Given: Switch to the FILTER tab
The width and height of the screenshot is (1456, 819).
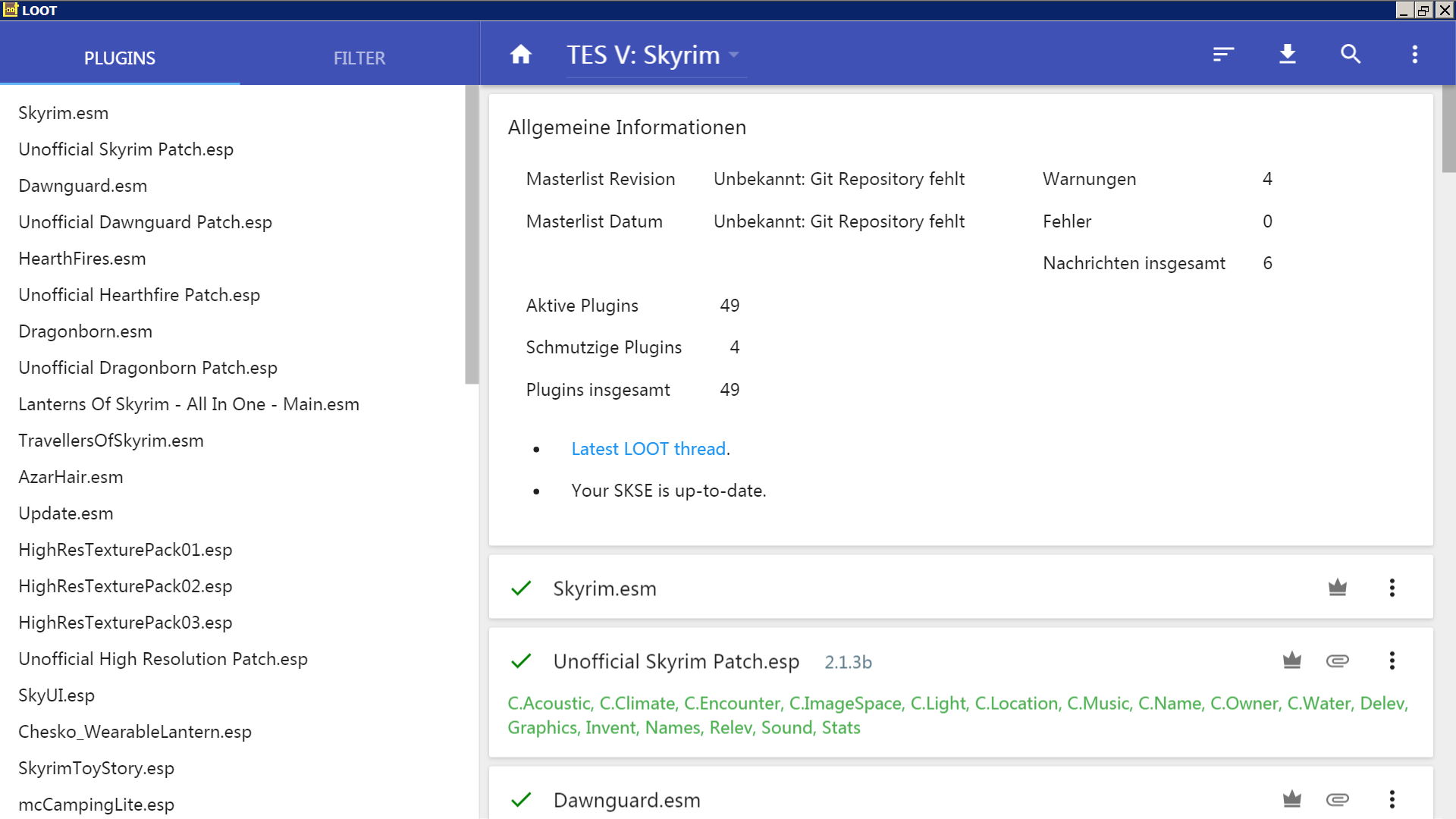Looking at the screenshot, I should (359, 58).
